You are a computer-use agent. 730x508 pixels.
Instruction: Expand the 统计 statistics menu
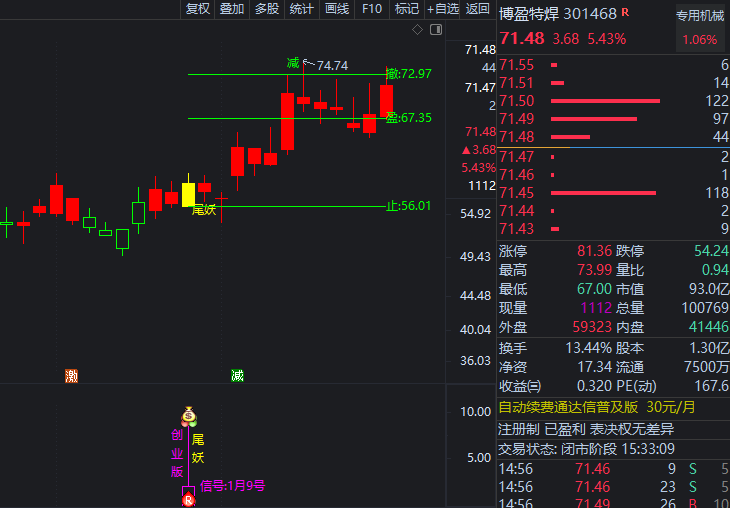coord(301,9)
